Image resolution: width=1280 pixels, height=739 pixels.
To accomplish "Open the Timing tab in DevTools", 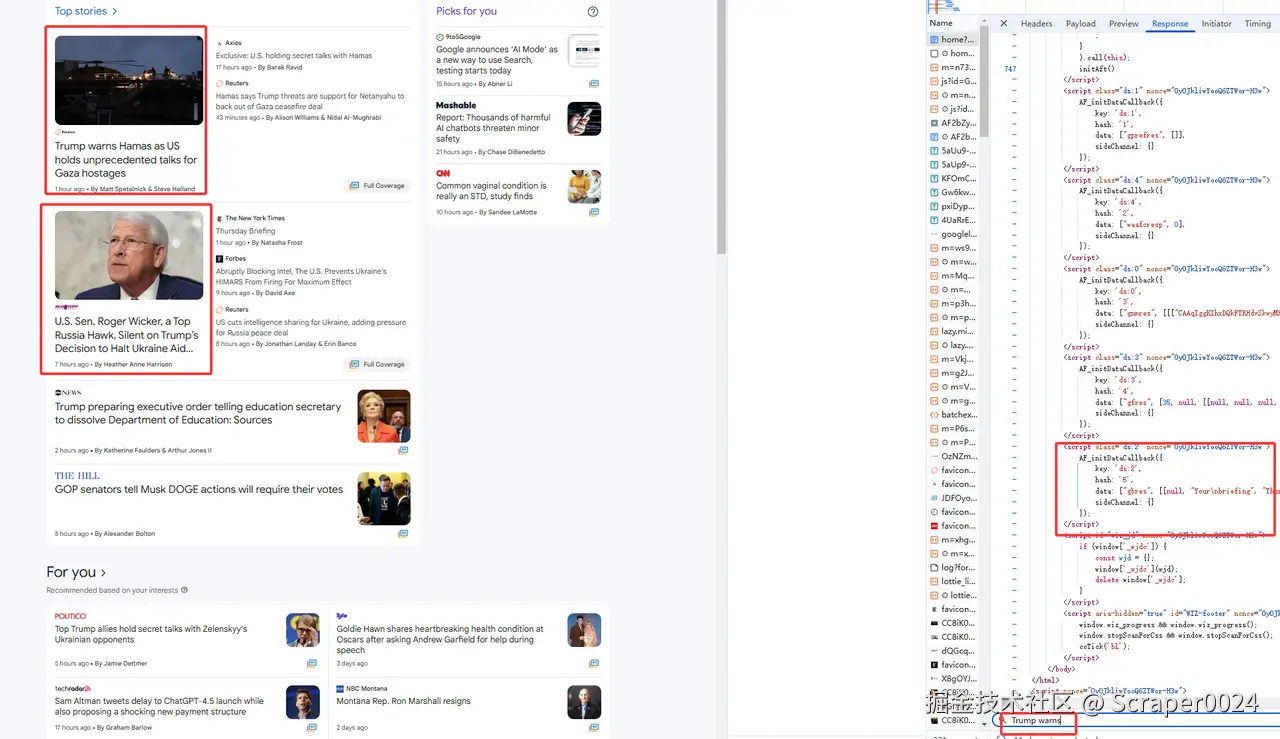I will tap(1258, 23).
